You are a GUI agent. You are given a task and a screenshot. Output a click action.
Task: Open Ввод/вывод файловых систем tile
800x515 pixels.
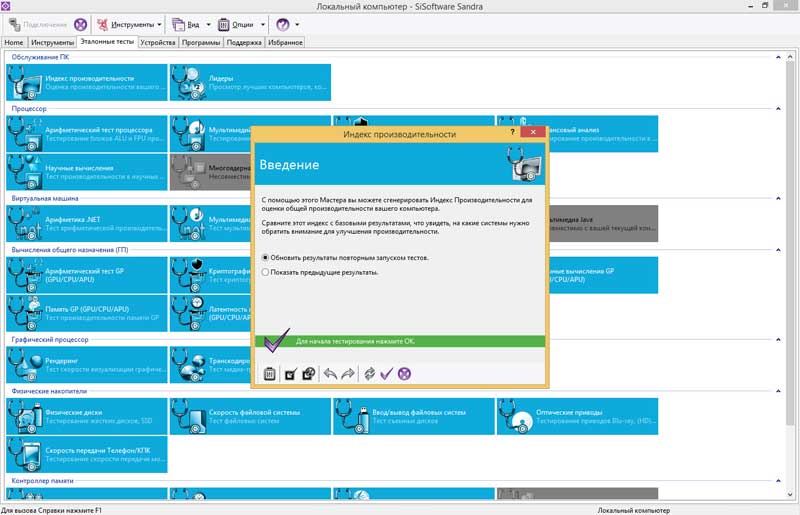414,416
